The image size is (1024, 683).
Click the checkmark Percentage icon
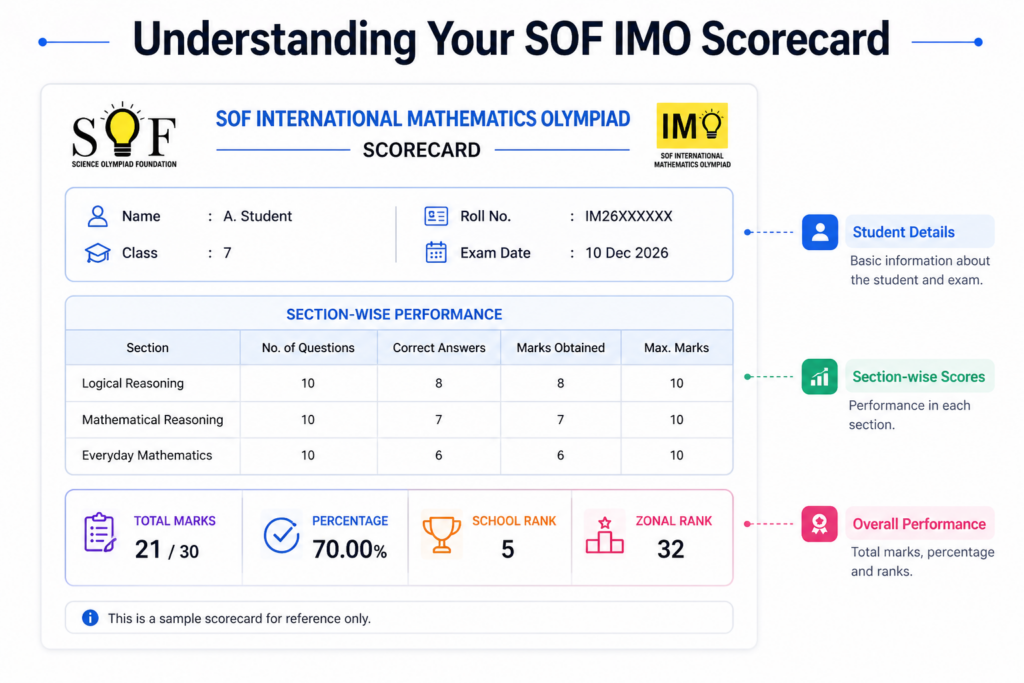[281, 535]
